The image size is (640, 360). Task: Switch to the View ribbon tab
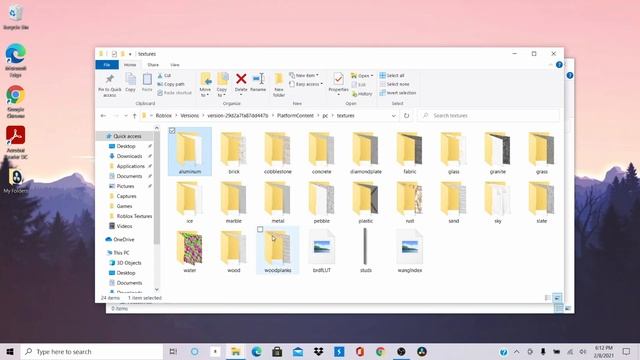click(175, 65)
